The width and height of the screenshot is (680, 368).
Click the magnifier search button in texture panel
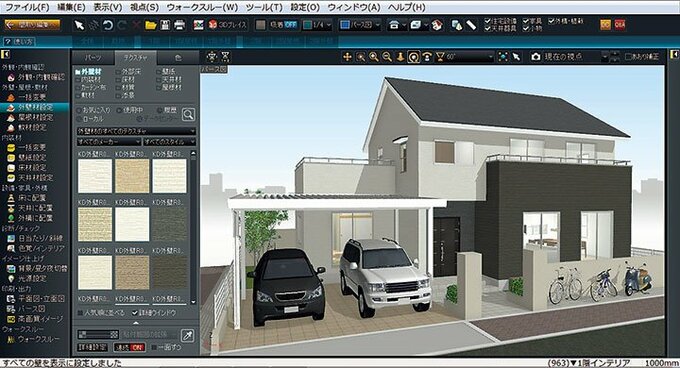[x=188, y=114]
